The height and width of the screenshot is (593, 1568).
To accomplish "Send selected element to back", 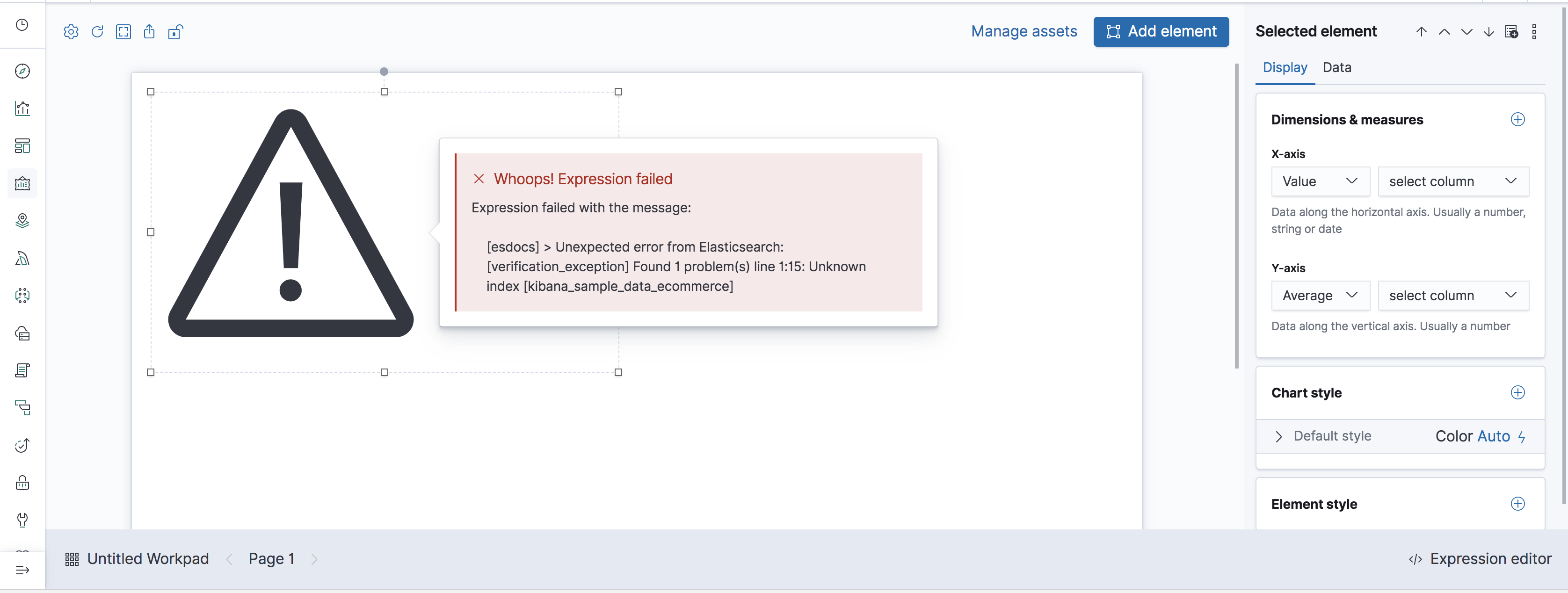I will tap(1488, 32).
